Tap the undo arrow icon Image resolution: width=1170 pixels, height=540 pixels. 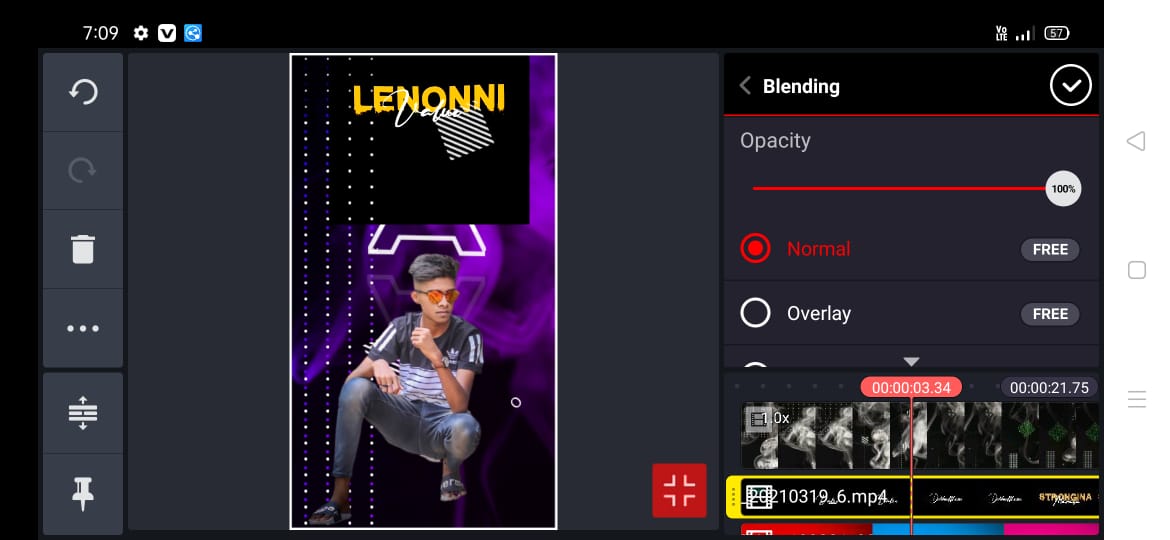83,92
